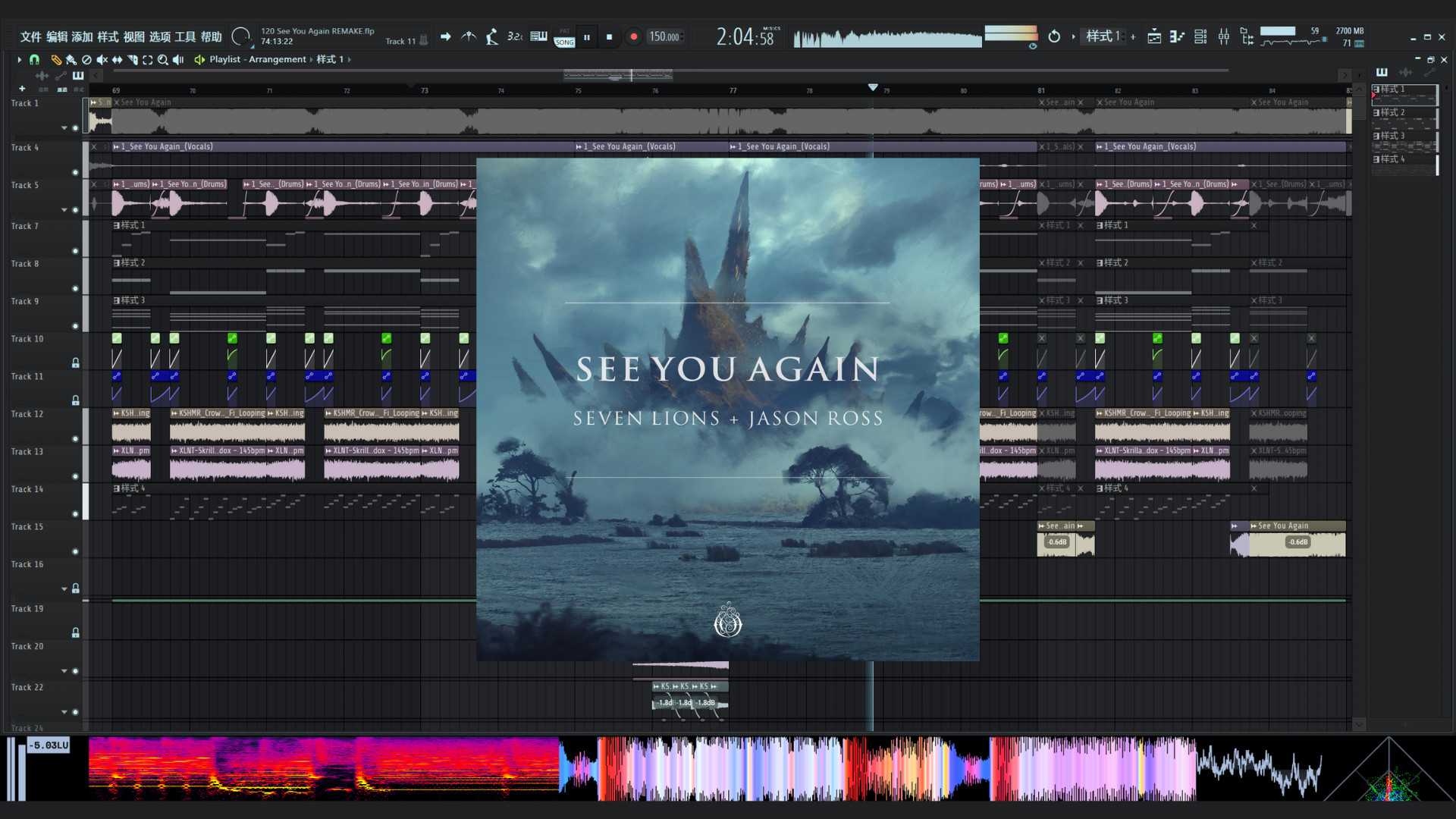Open the Channel rack view
Viewport: 1456px width, 819px height.
1200,36
